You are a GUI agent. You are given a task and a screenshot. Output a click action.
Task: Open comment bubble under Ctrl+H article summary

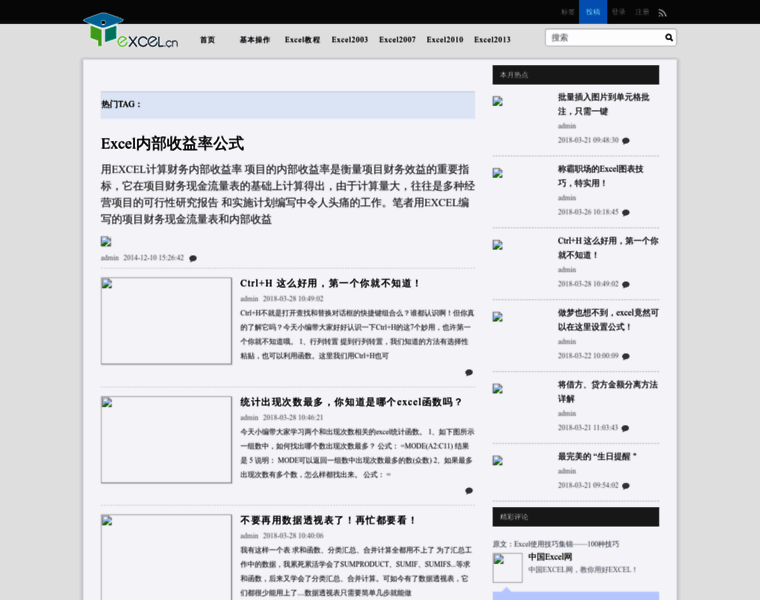pyautogui.click(x=469, y=372)
